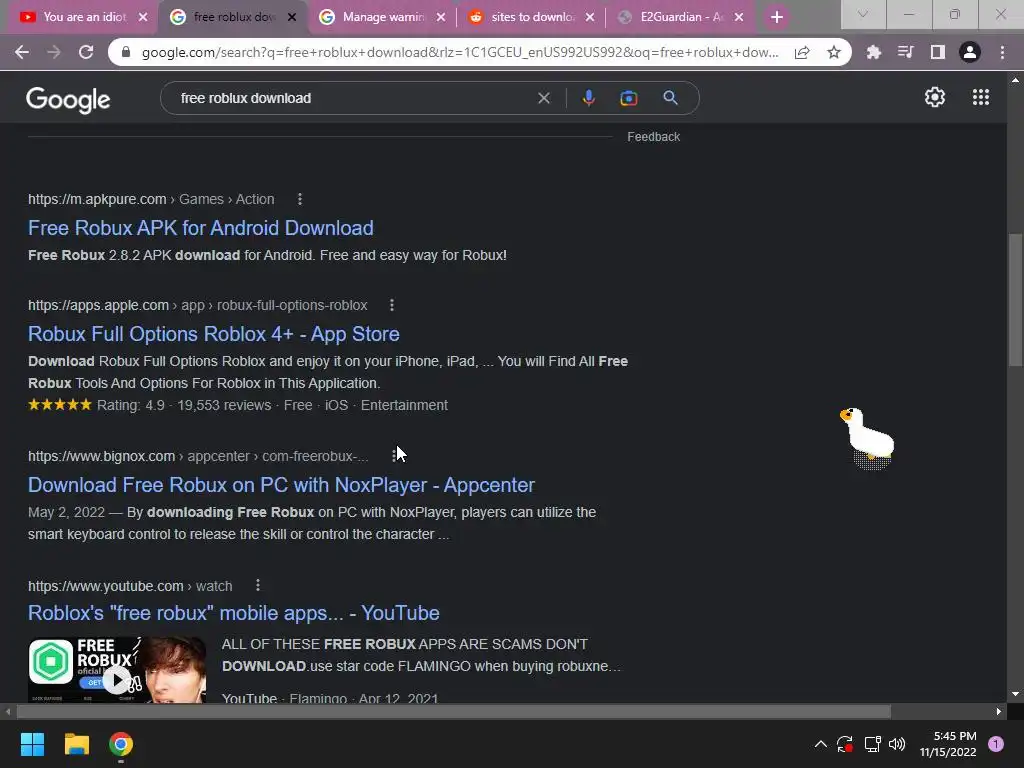Open more options for apkpure result

coord(300,199)
